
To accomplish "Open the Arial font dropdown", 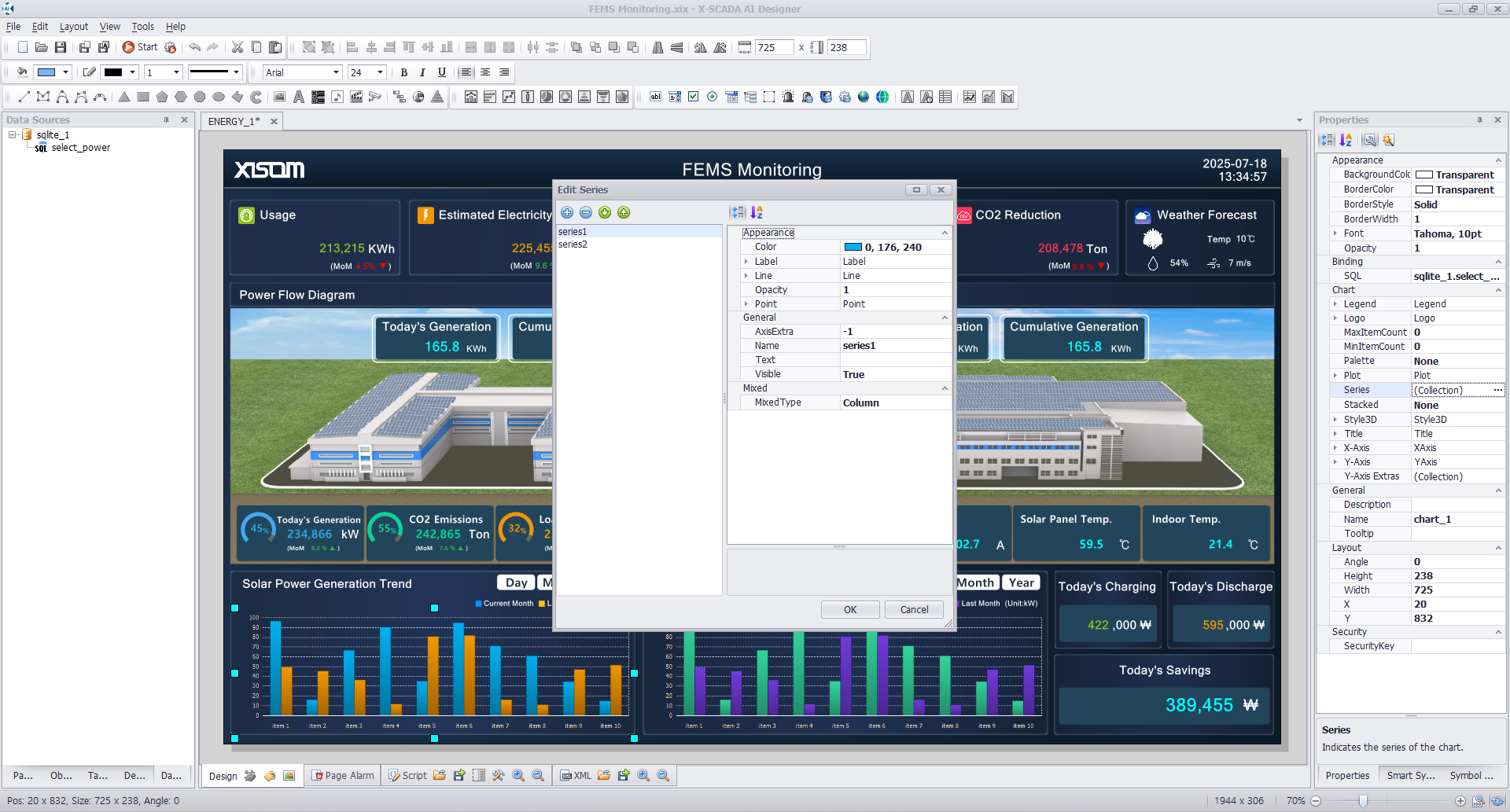I will tap(336, 72).
